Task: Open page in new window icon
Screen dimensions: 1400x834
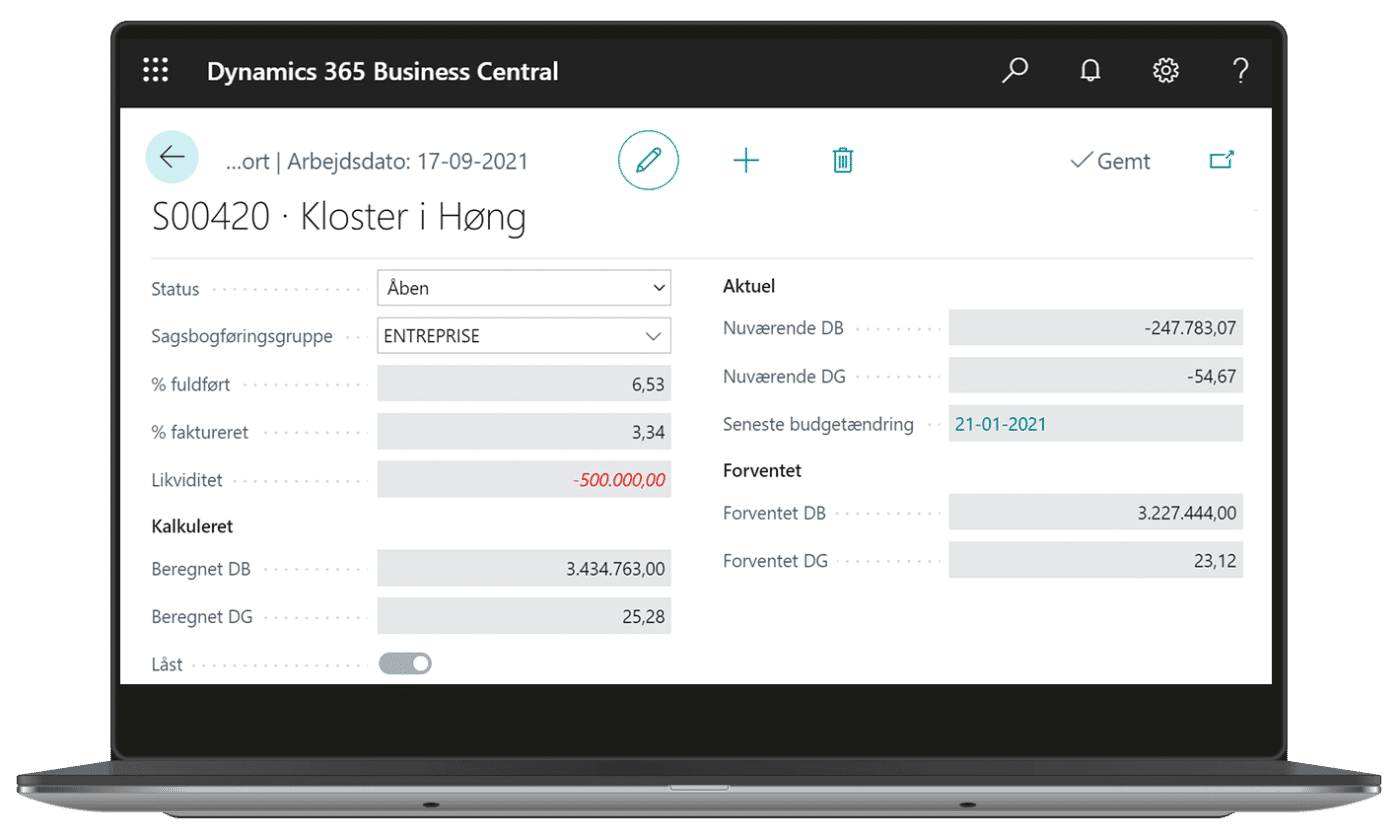Action: point(1222,160)
